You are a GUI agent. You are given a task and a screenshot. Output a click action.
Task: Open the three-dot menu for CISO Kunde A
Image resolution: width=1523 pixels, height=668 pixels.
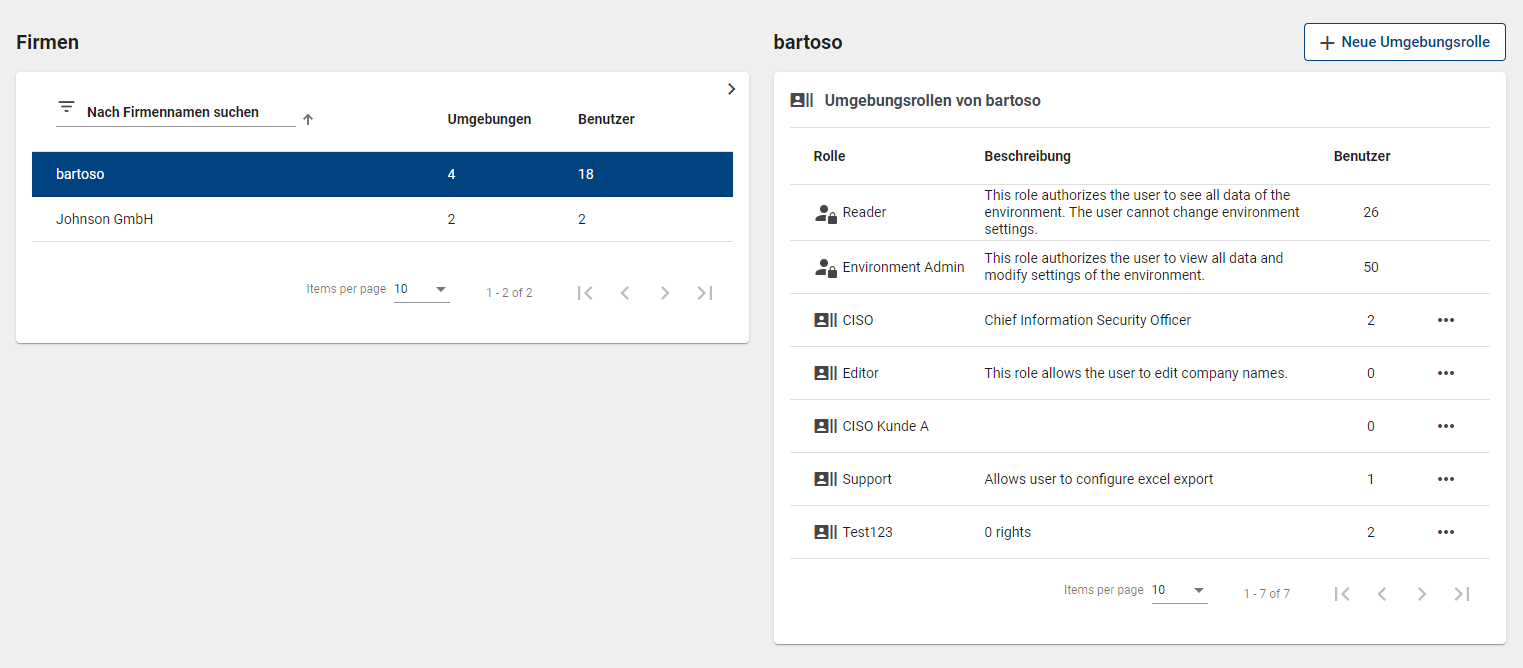pyautogui.click(x=1445, y=426)
